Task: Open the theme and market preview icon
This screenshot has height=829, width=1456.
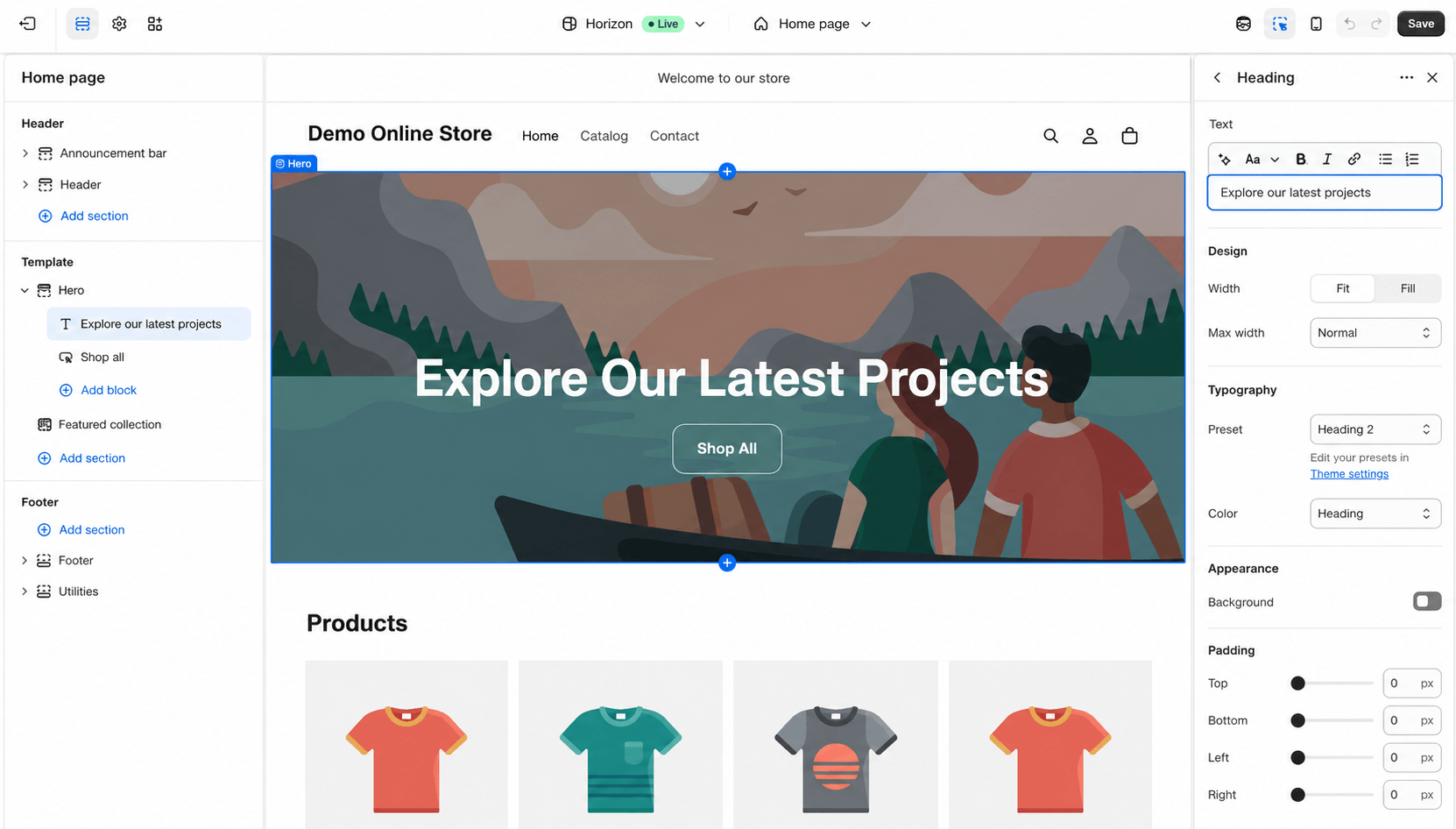Action: click(1243, 24)
